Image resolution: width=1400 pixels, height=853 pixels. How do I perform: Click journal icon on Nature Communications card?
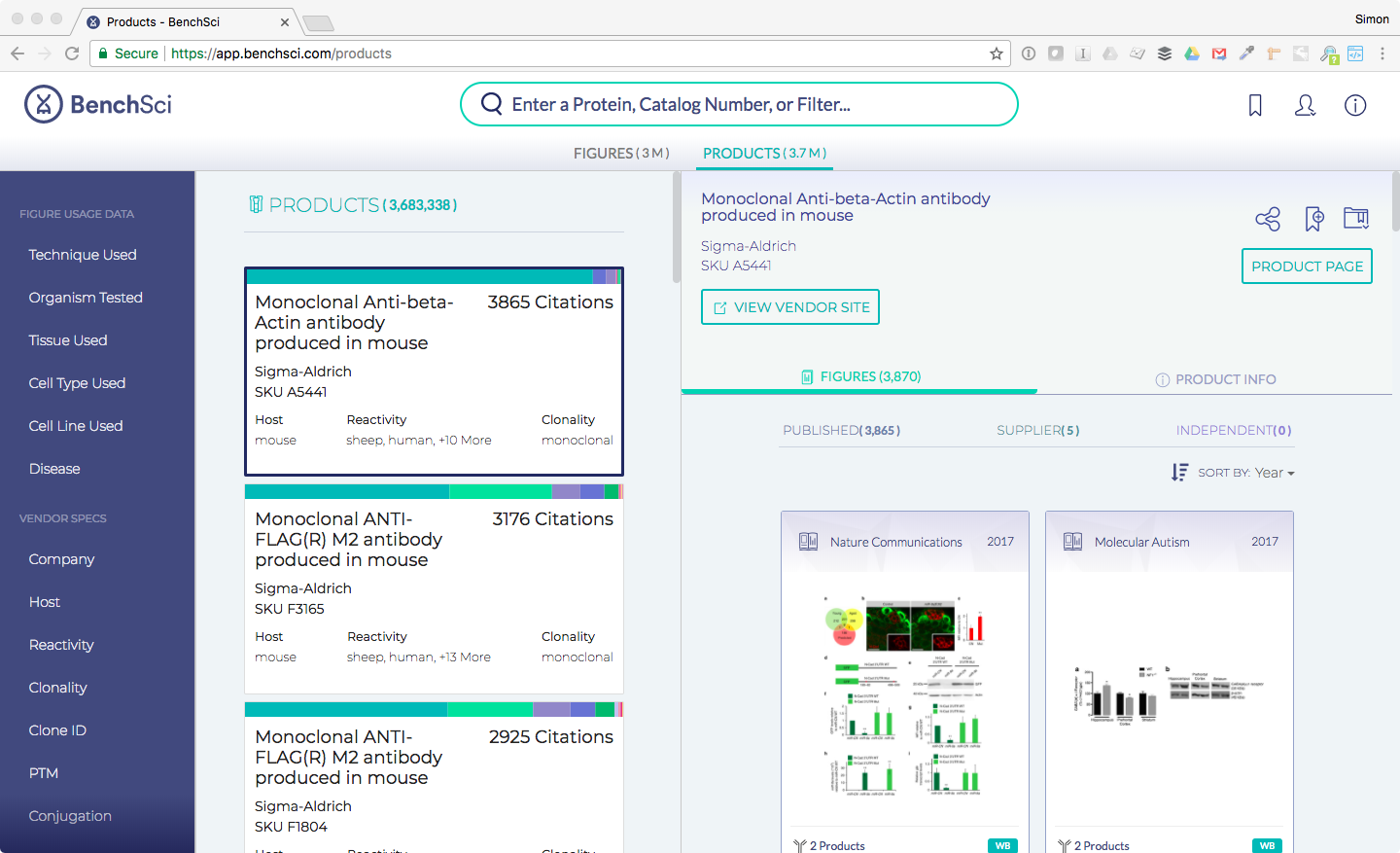pos(808,542)
